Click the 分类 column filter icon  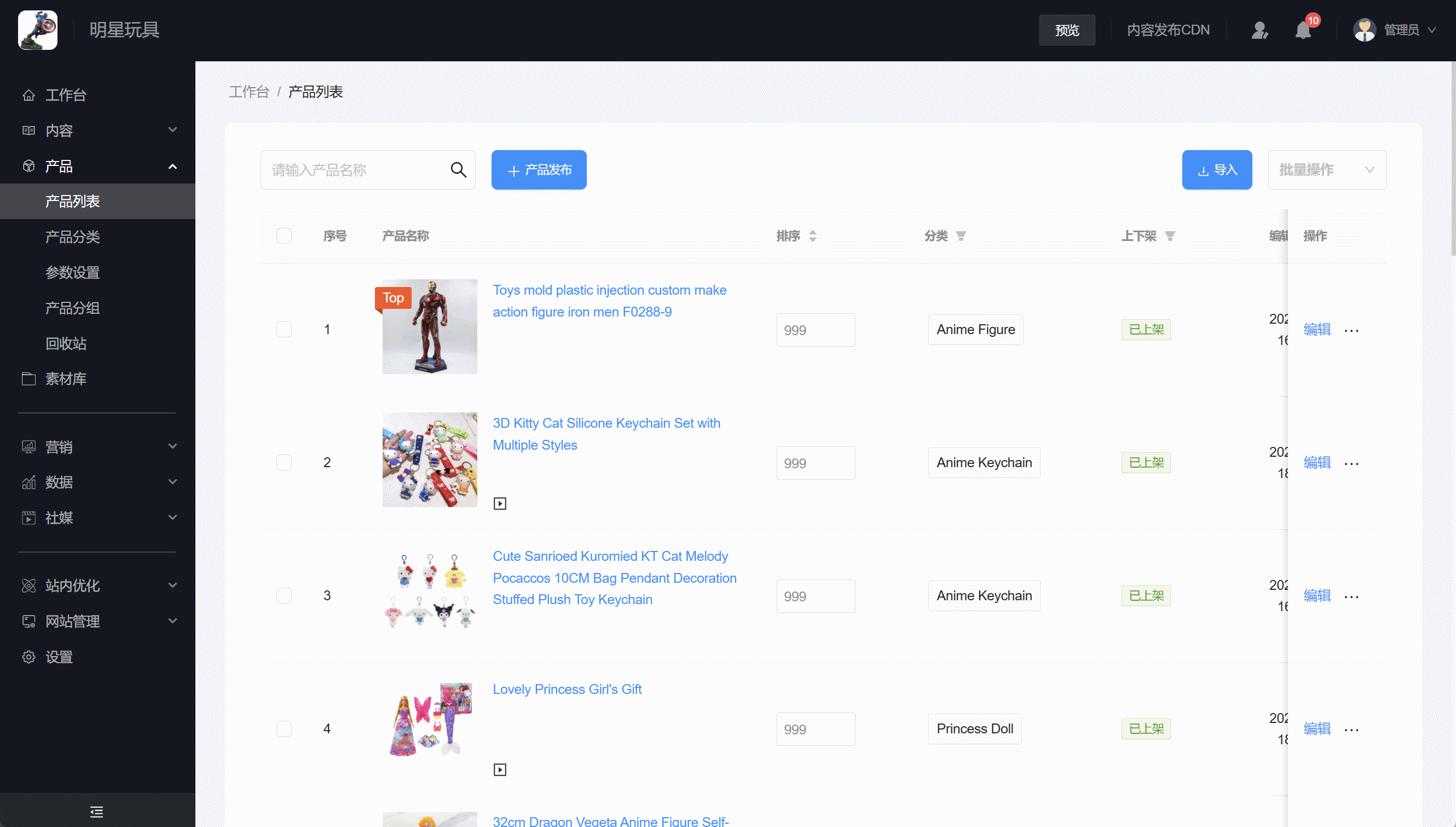(961, 236)
